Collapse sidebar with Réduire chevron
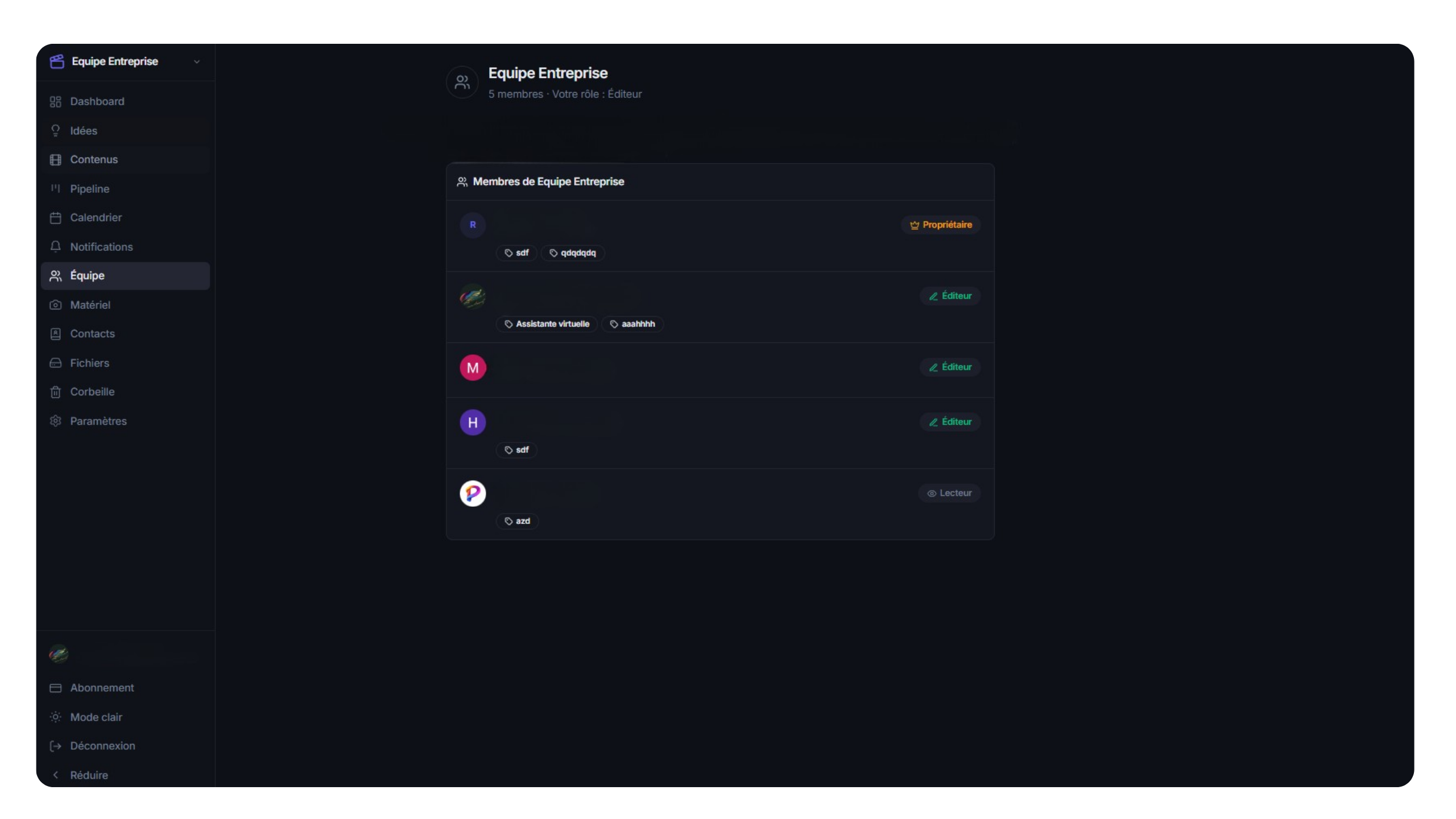This screenshot has height=819, width=1456. [55, 775]
